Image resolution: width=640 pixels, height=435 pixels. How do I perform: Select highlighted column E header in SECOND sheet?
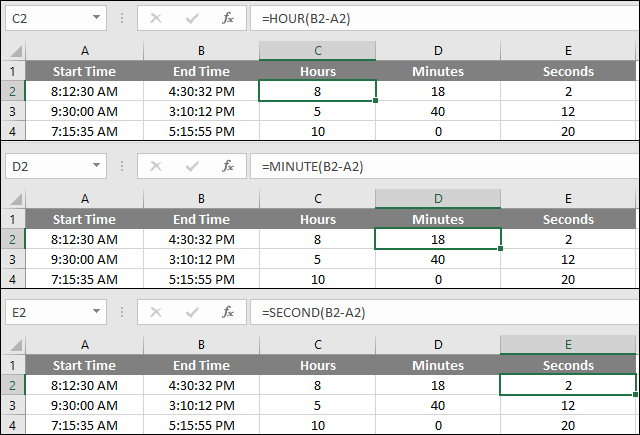568,345
